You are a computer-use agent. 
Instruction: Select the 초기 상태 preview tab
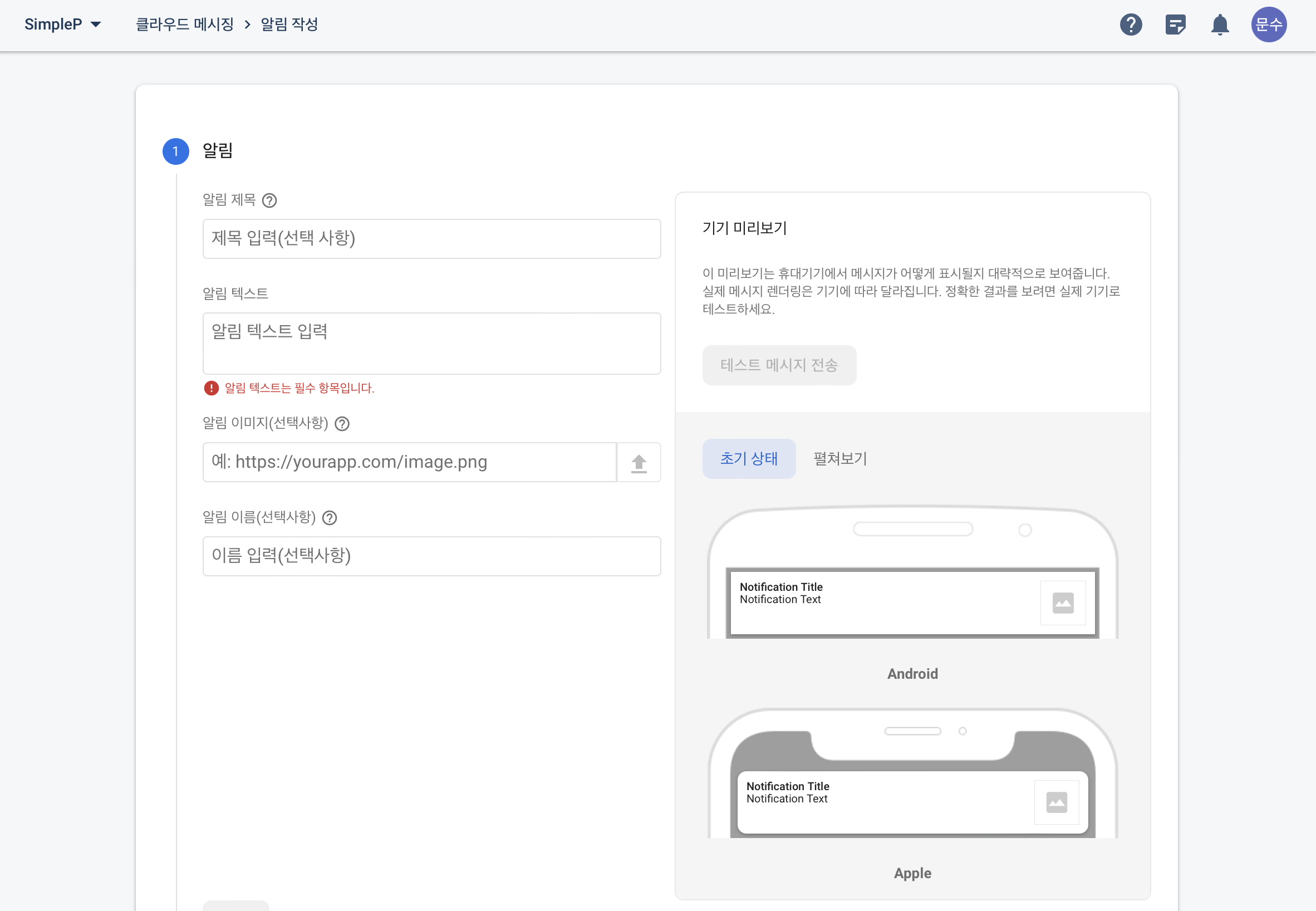pyautogui.click(x=748, y=459)
